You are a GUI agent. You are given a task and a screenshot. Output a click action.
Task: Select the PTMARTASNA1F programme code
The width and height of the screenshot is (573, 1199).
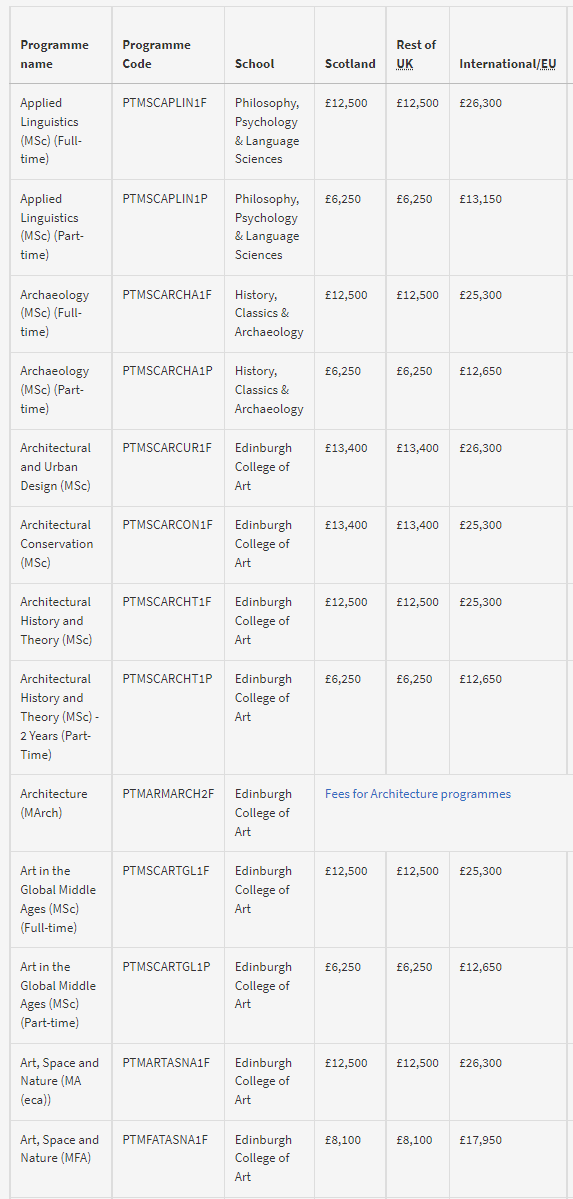pyautogui.click(x=166, y=1063)
